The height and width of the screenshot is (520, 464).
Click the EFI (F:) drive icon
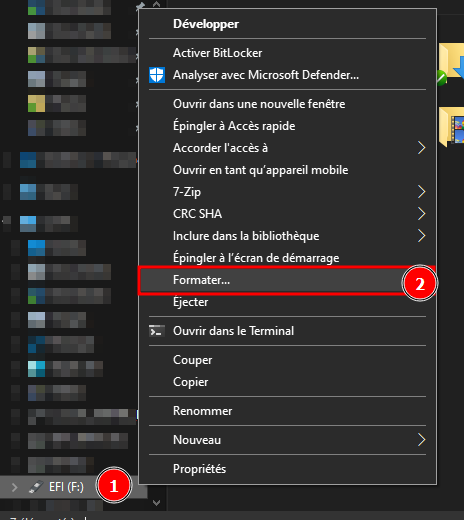[x=36, y=487]
